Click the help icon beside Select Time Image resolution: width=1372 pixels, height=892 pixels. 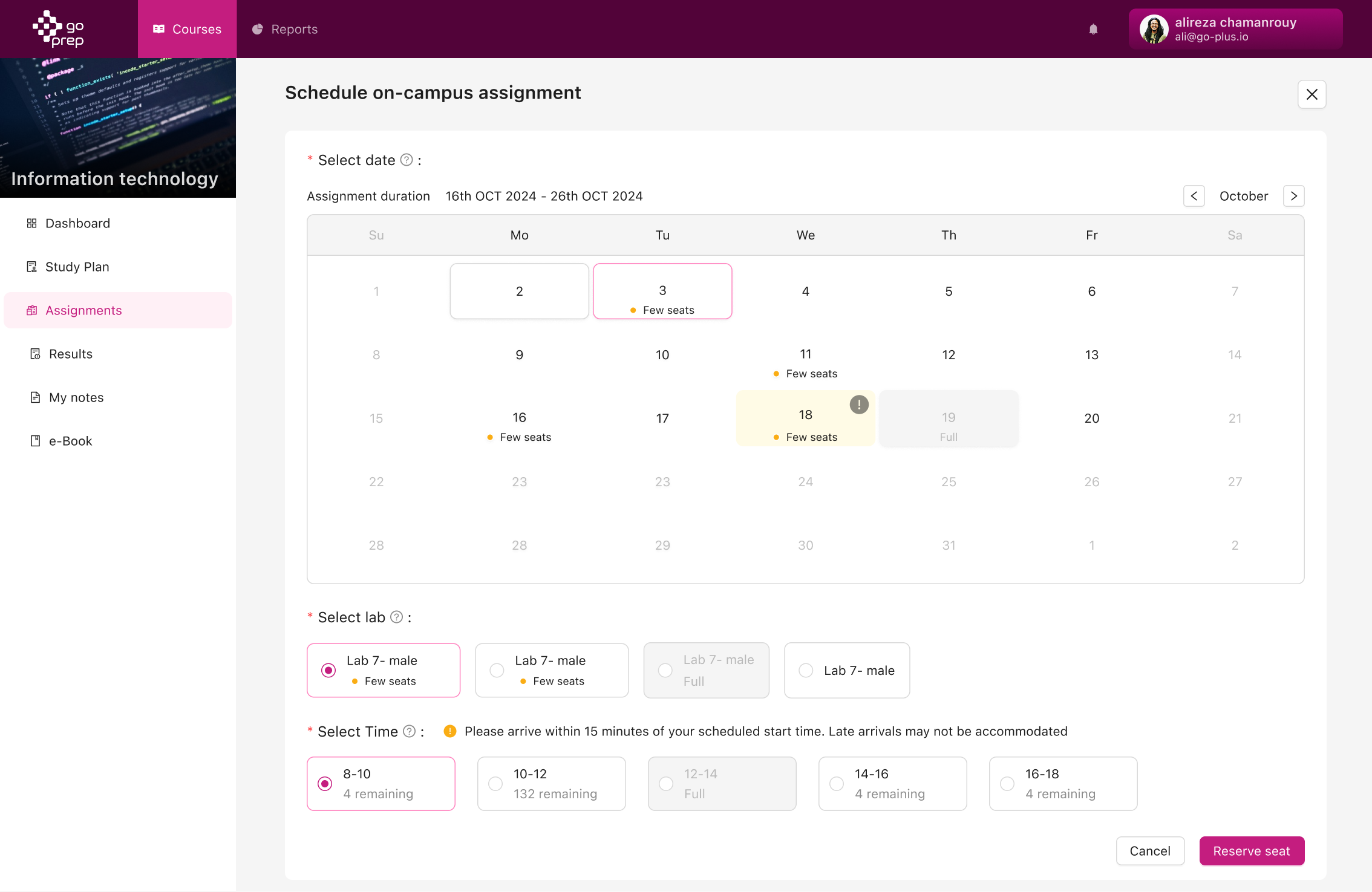point(410,731)
